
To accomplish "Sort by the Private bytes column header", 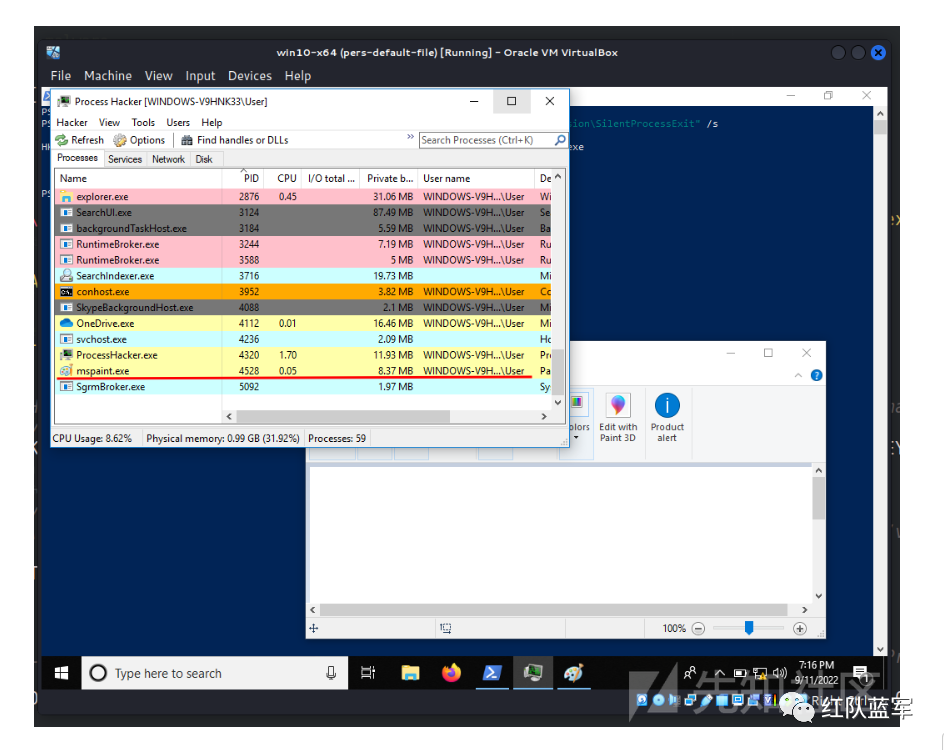I will pos(390,178).
